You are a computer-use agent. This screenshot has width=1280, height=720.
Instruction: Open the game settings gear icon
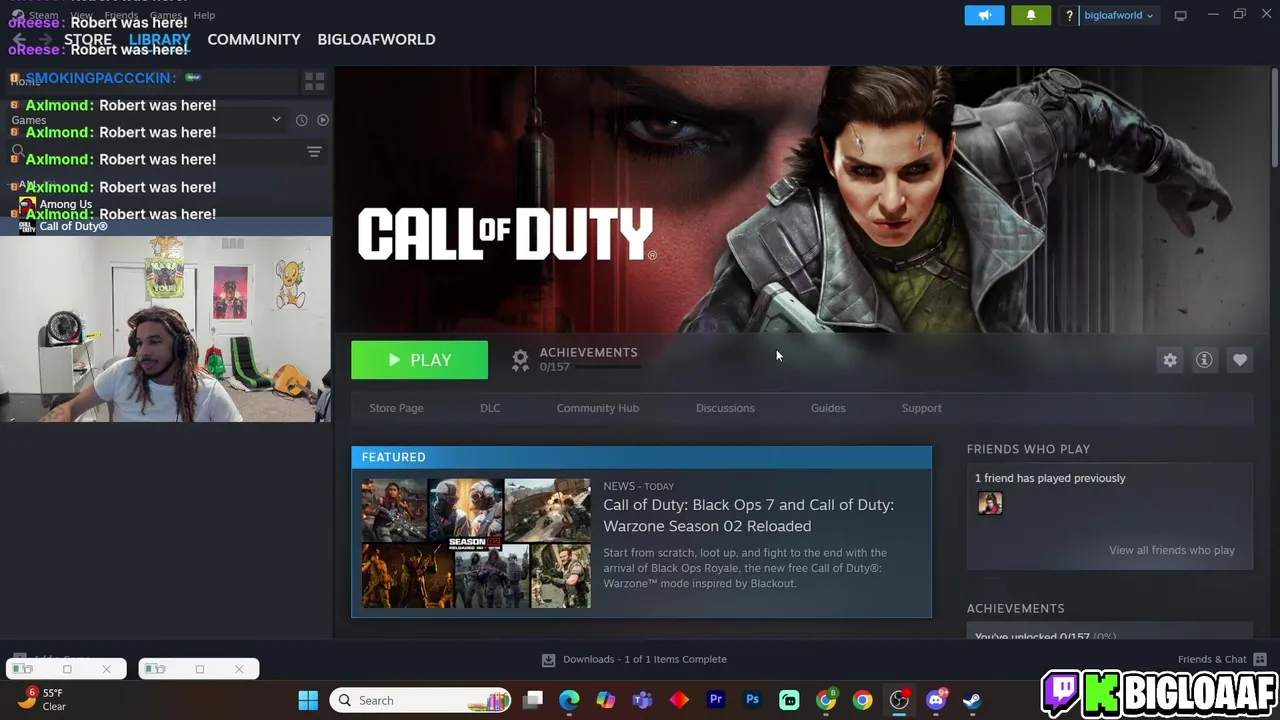point(1170,360)
